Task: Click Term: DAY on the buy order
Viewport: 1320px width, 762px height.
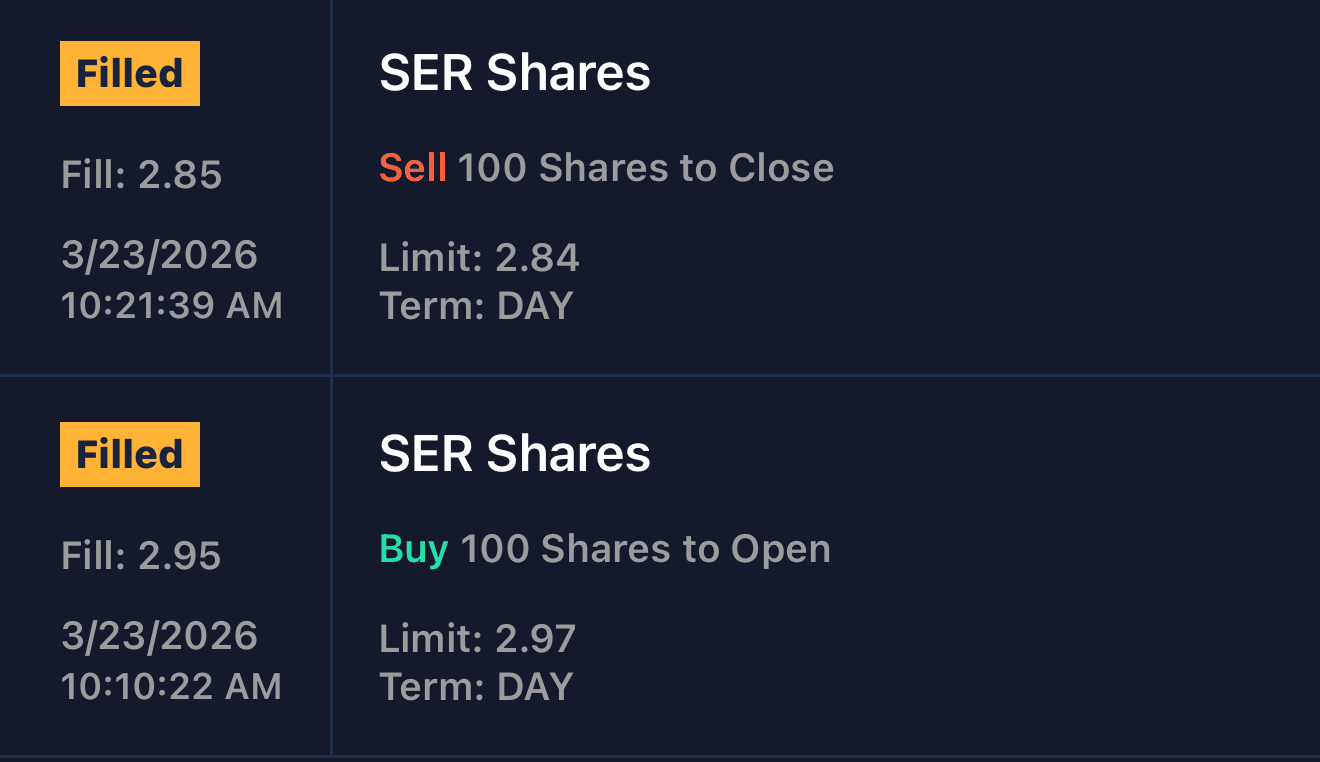Action: [x=476, y=687]
